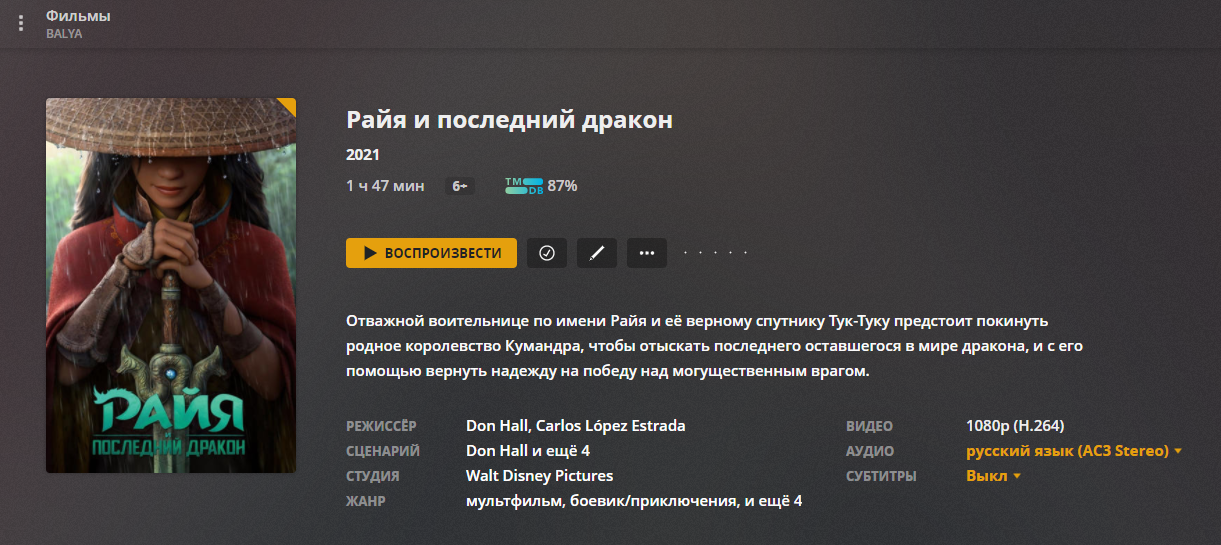Open the ellipsis more actions button
The width and height of the screenshot is (1221, 545).
pos(647,253)
